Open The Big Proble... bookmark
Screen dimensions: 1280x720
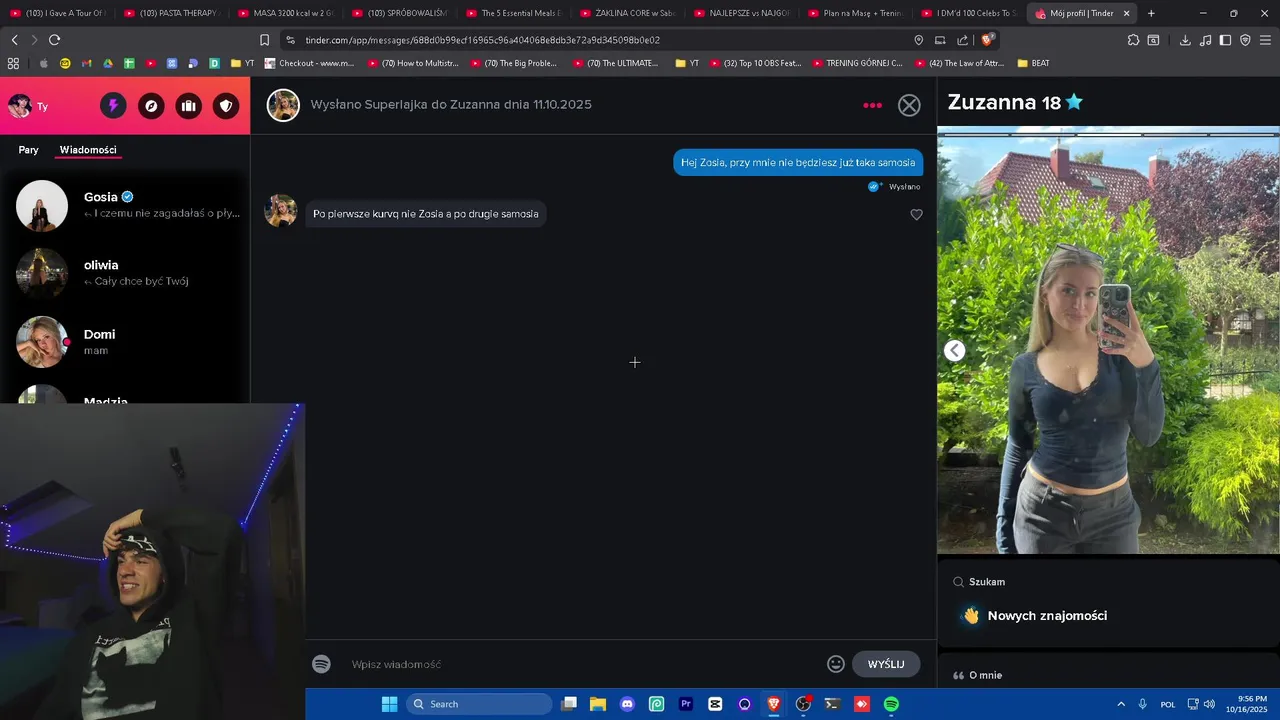[x=514, y=63]
